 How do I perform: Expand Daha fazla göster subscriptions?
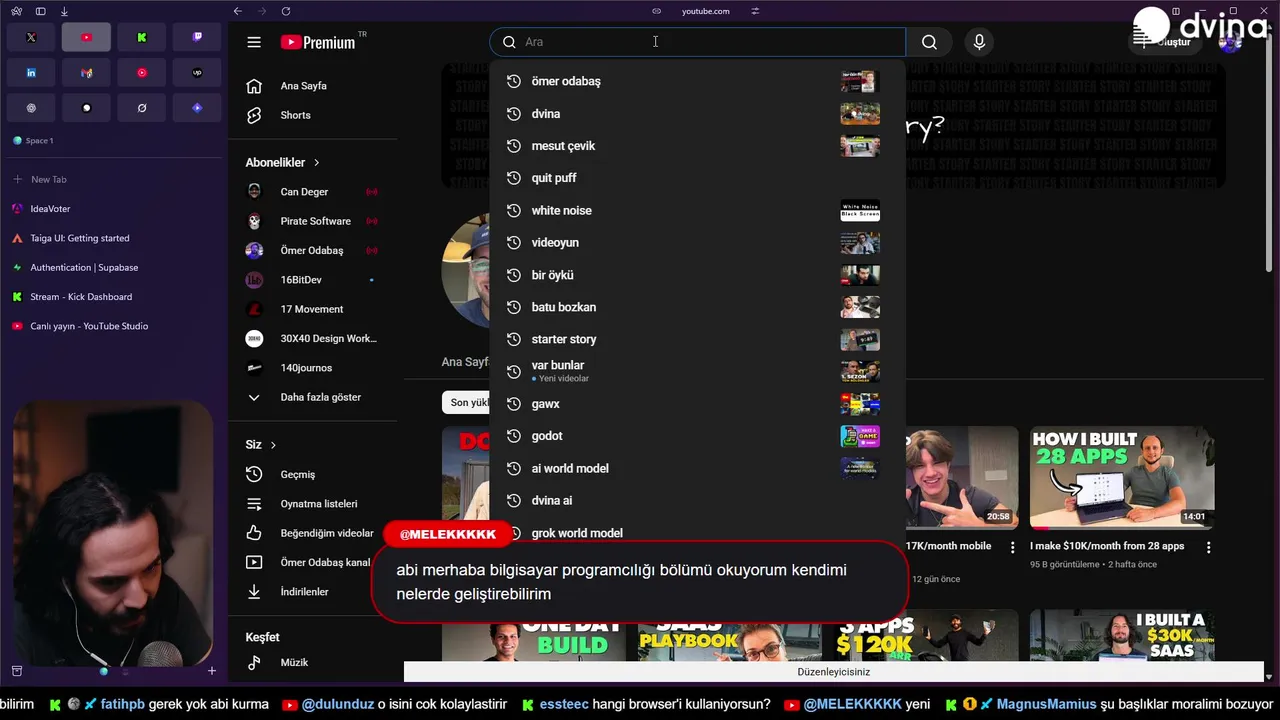(313, 397)
